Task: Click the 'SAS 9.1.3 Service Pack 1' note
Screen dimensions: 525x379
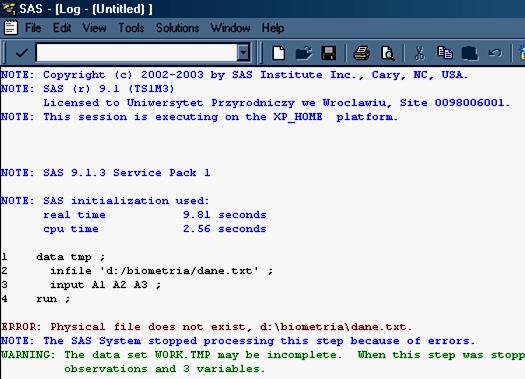Action: pos(105,173)
